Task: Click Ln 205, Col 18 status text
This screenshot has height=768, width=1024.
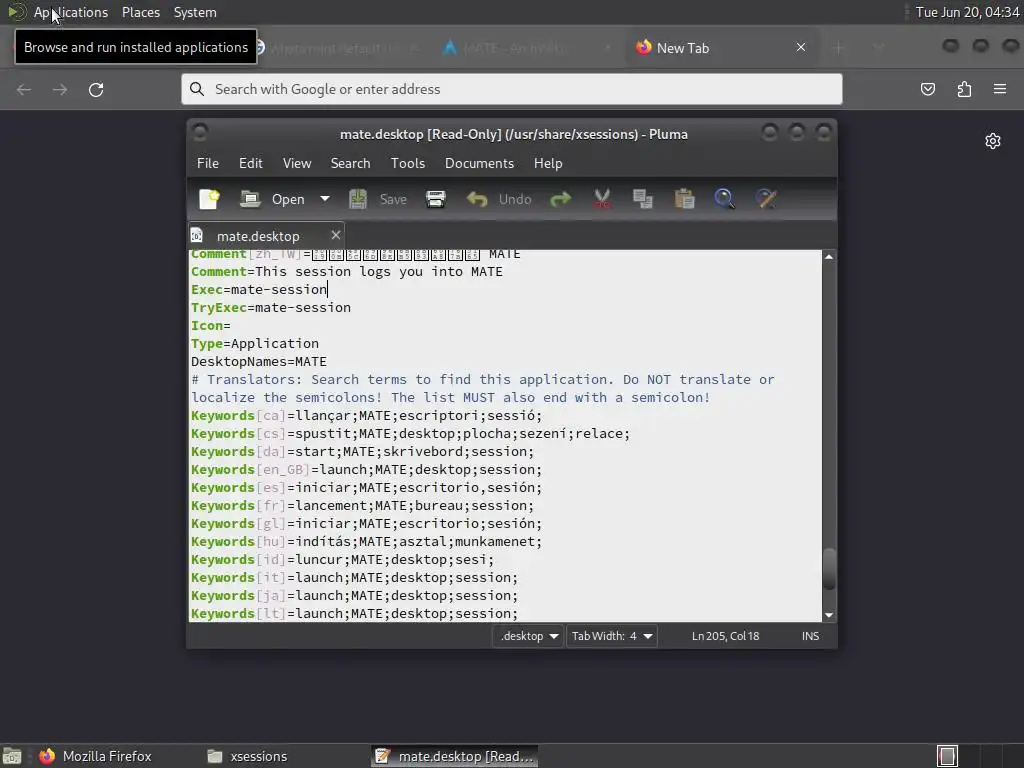Action: 726,636
